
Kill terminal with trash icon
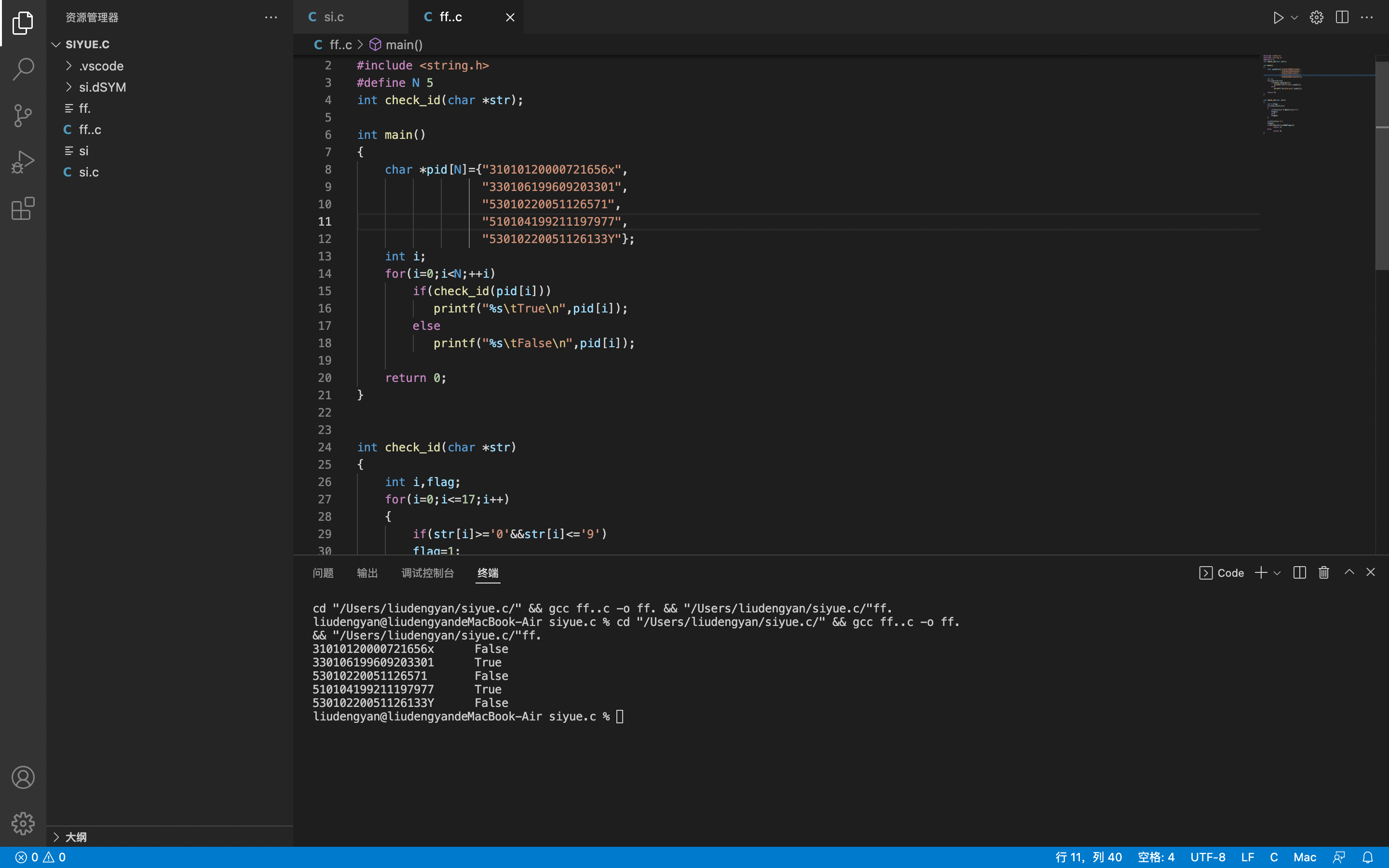click(1323, 572)
